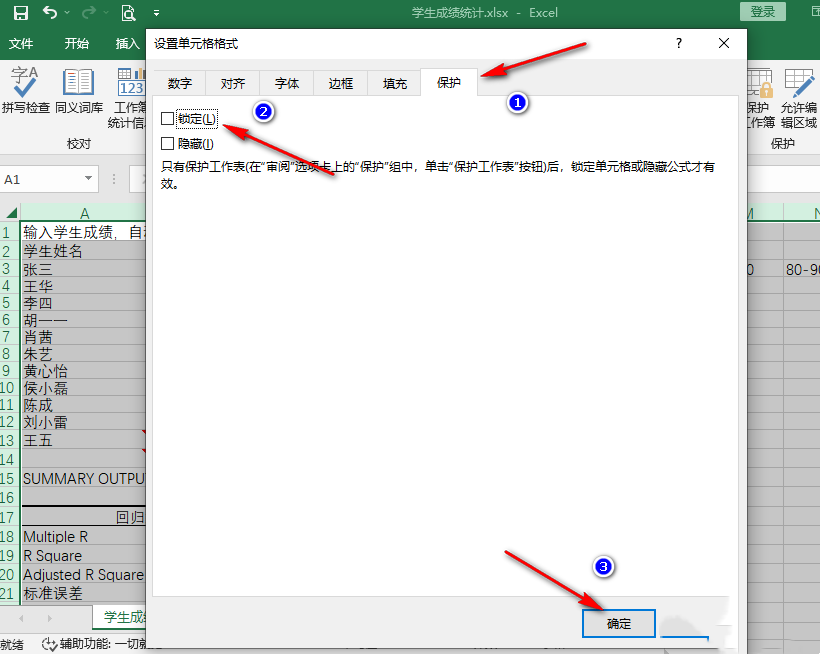Click the 就绪 status bar indicator

click(x=12, y=644)
